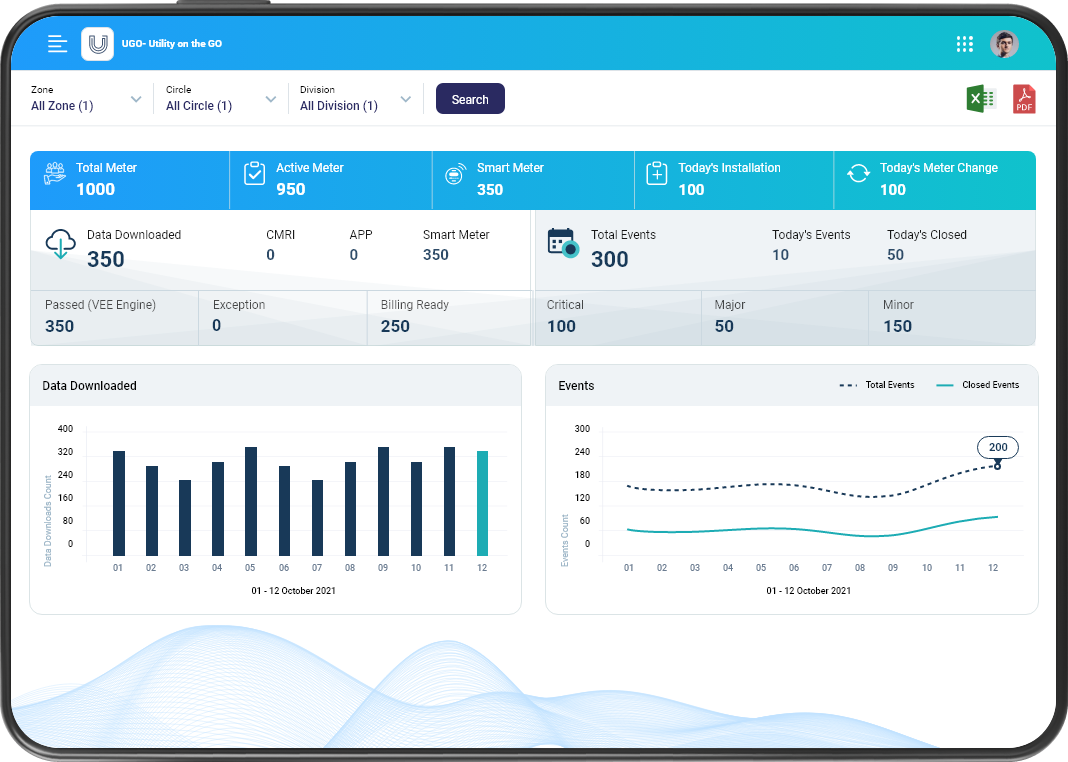Export dashboard as PDF
The height and width of the screenshot is (762, 1068).
1024,99
